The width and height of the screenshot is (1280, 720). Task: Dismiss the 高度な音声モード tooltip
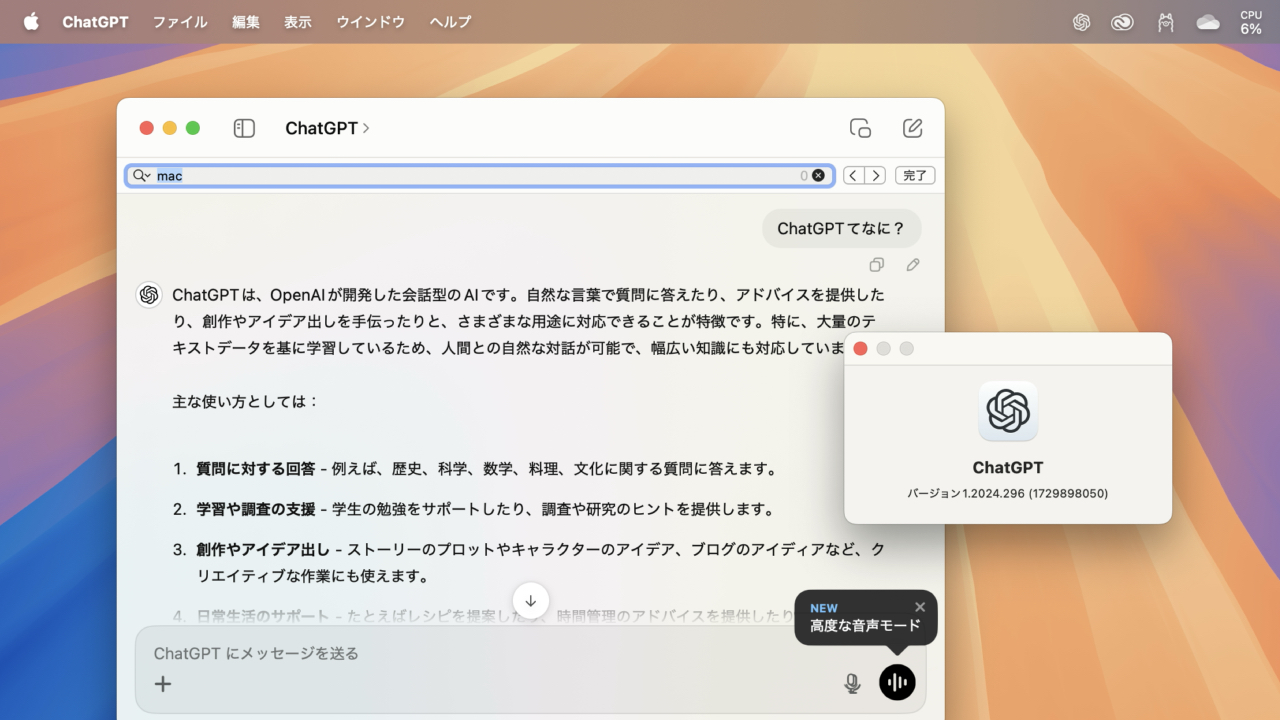[x=920, y=607]
